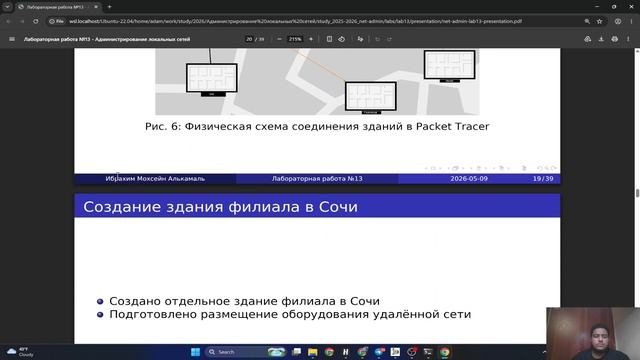Click the middle building thumbnail in the figure
Screen dimensions: 640x360
(x=371, y=97)
